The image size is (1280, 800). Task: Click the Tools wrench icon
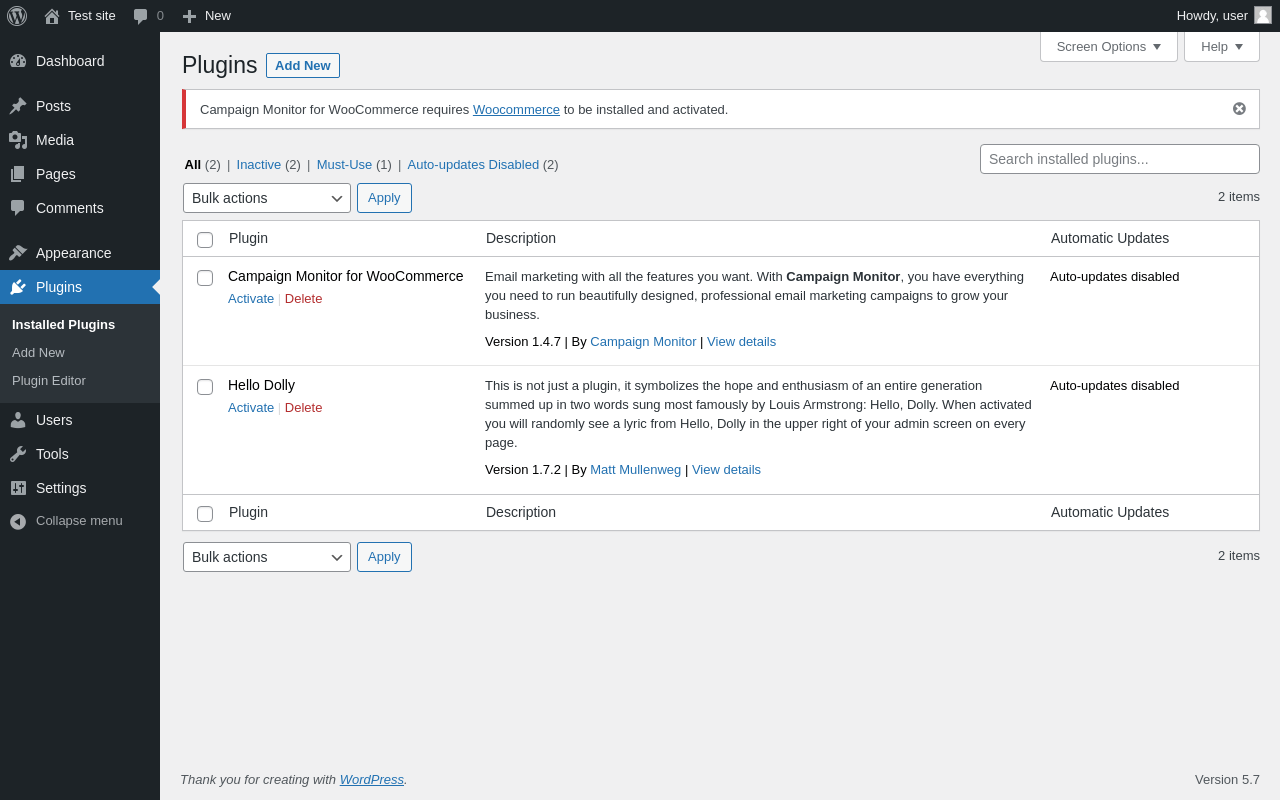tap(18, 454)
